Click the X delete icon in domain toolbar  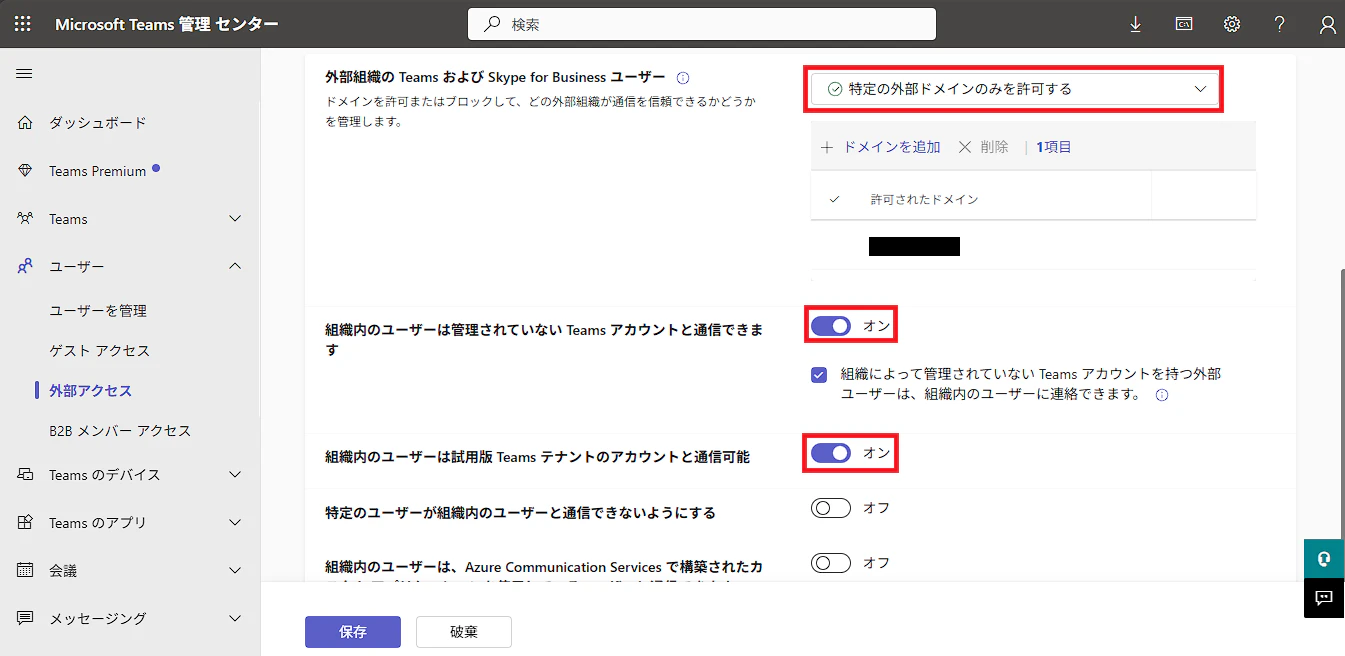click(x=965, y=147)
